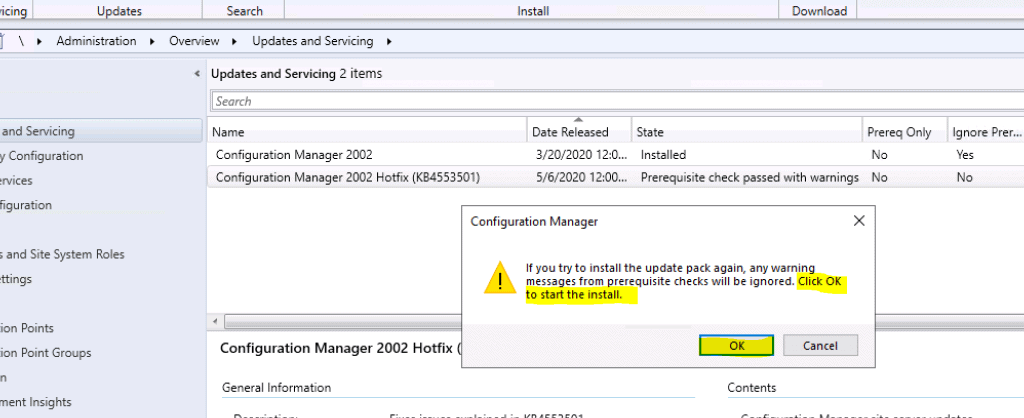Click Administration in the breadcrumb path
Image resolution: width=1024 pixels, height=418 pixels.
96,41
